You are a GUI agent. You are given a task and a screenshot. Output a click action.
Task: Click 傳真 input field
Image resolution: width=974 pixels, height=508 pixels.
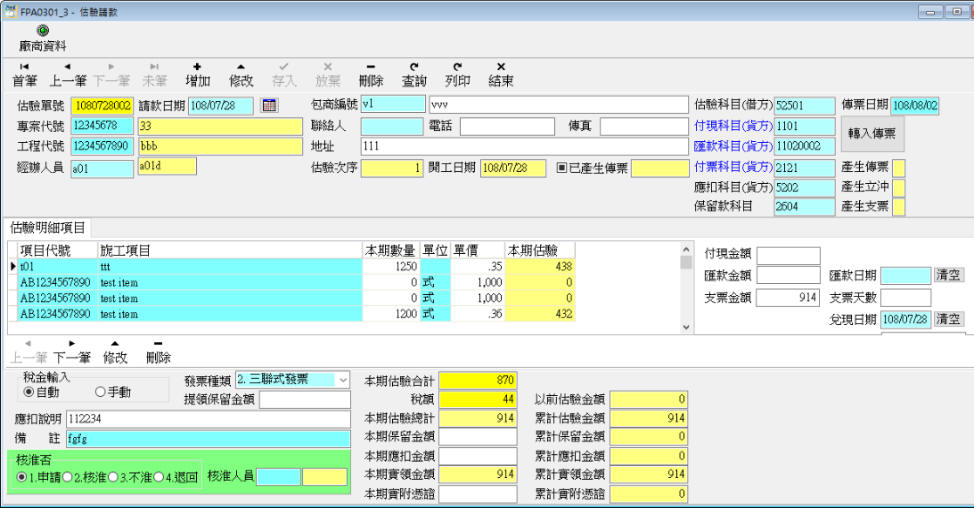[x=644, y=126]
